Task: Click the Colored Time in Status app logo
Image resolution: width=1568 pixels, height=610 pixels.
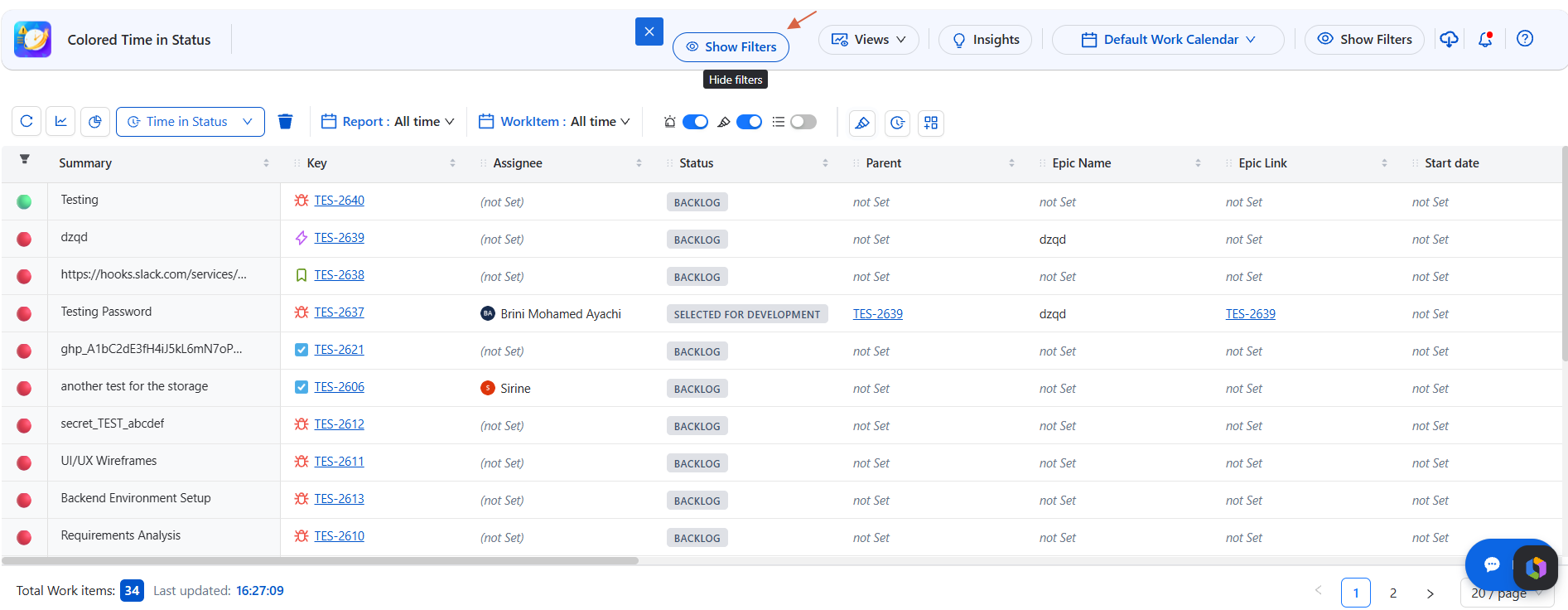Action: tap(33, 39)
